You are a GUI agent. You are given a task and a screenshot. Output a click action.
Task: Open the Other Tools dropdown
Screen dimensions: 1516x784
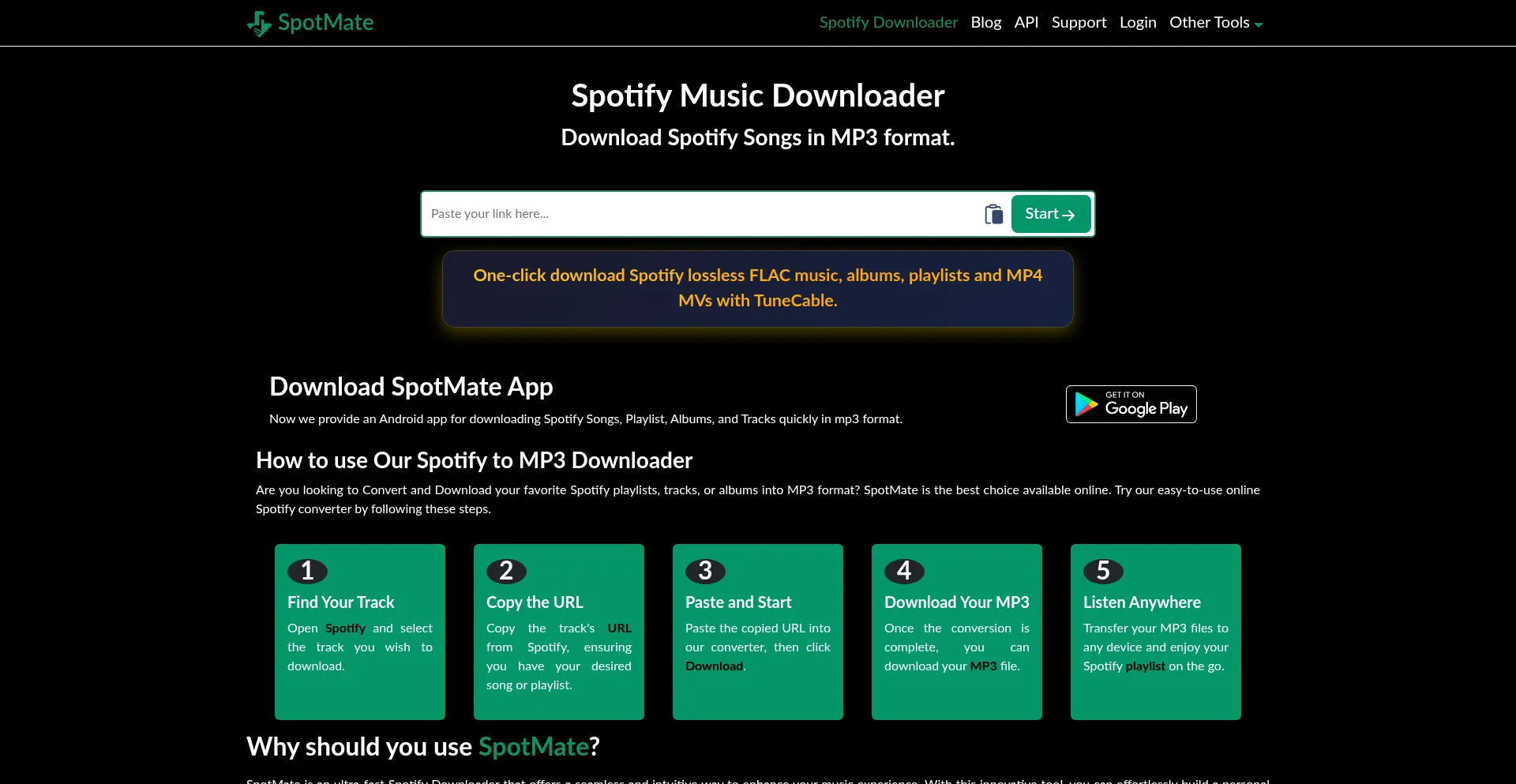tap(1216, 22)
